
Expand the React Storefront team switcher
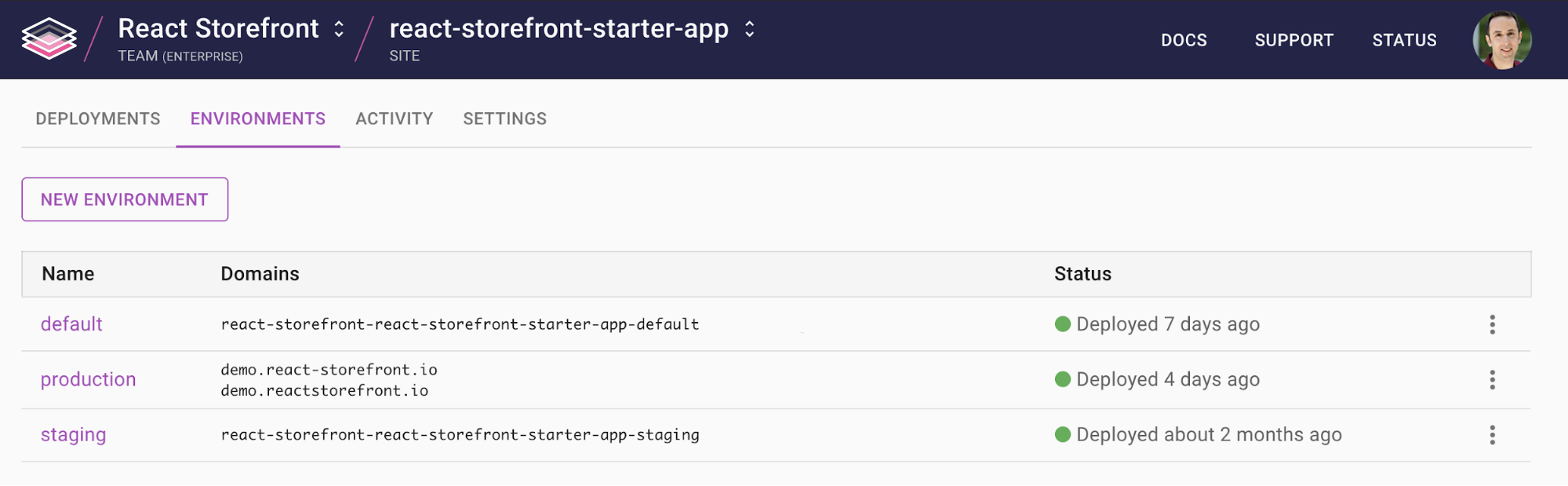339,29
